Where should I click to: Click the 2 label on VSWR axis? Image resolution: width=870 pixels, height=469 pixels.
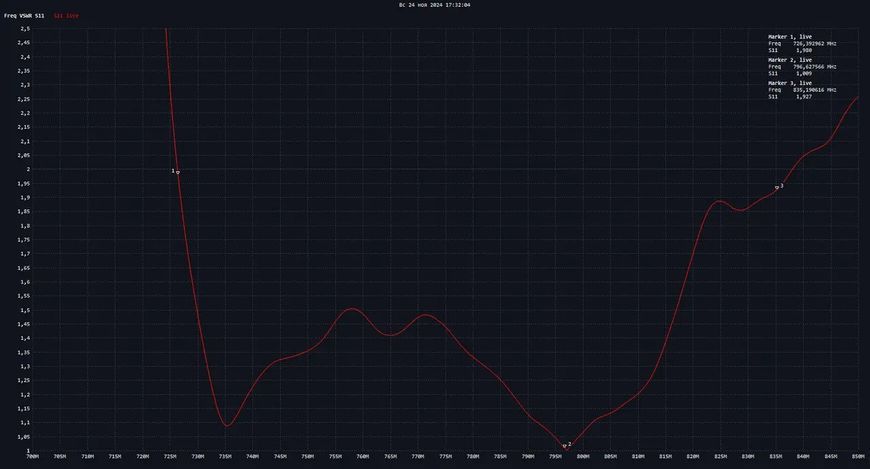[x=28, y=169]
